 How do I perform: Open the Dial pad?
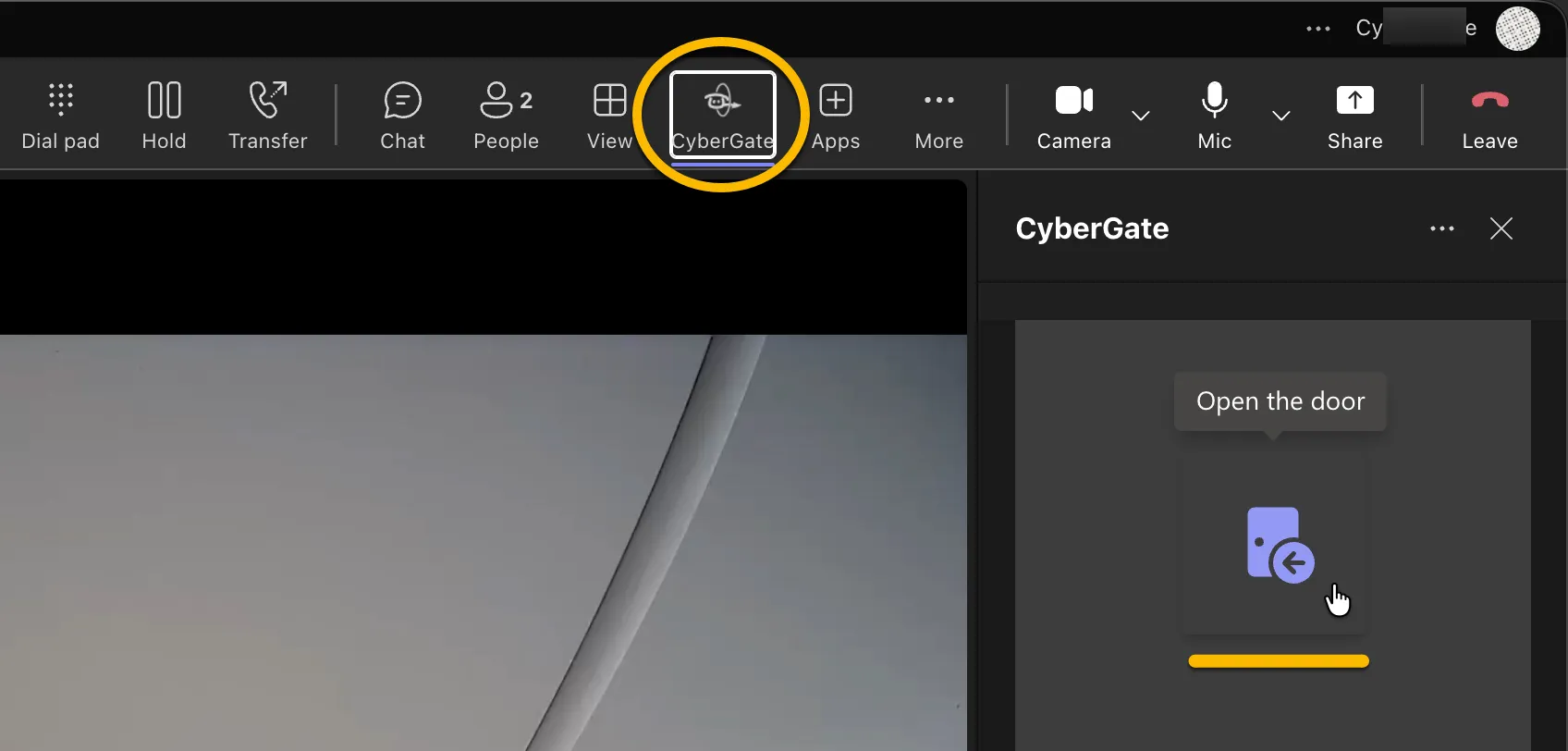coord(61,116)
